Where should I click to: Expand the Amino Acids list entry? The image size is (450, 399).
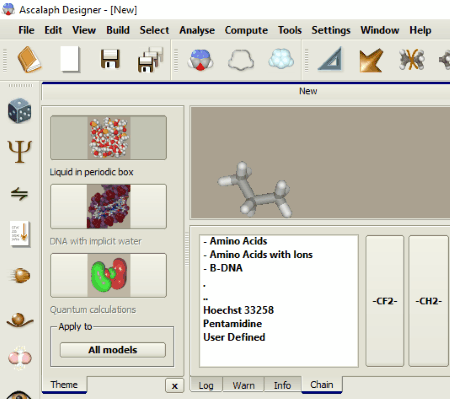click(x=235, y=241)
